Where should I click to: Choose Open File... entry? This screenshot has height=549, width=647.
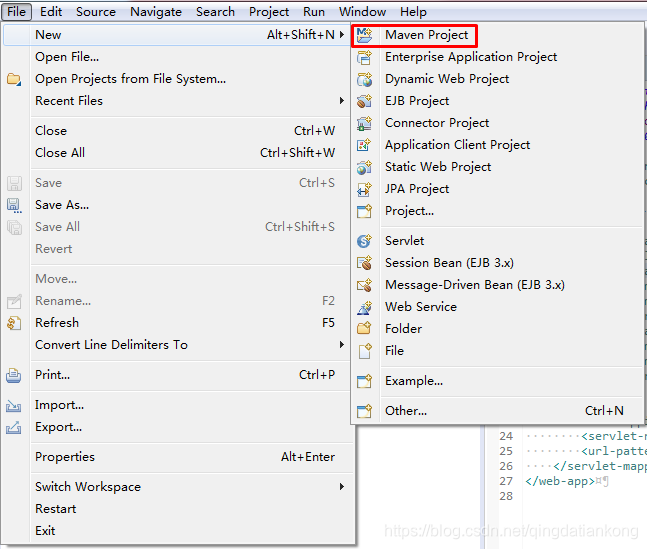pyautogui.click(x=177, y=57)
